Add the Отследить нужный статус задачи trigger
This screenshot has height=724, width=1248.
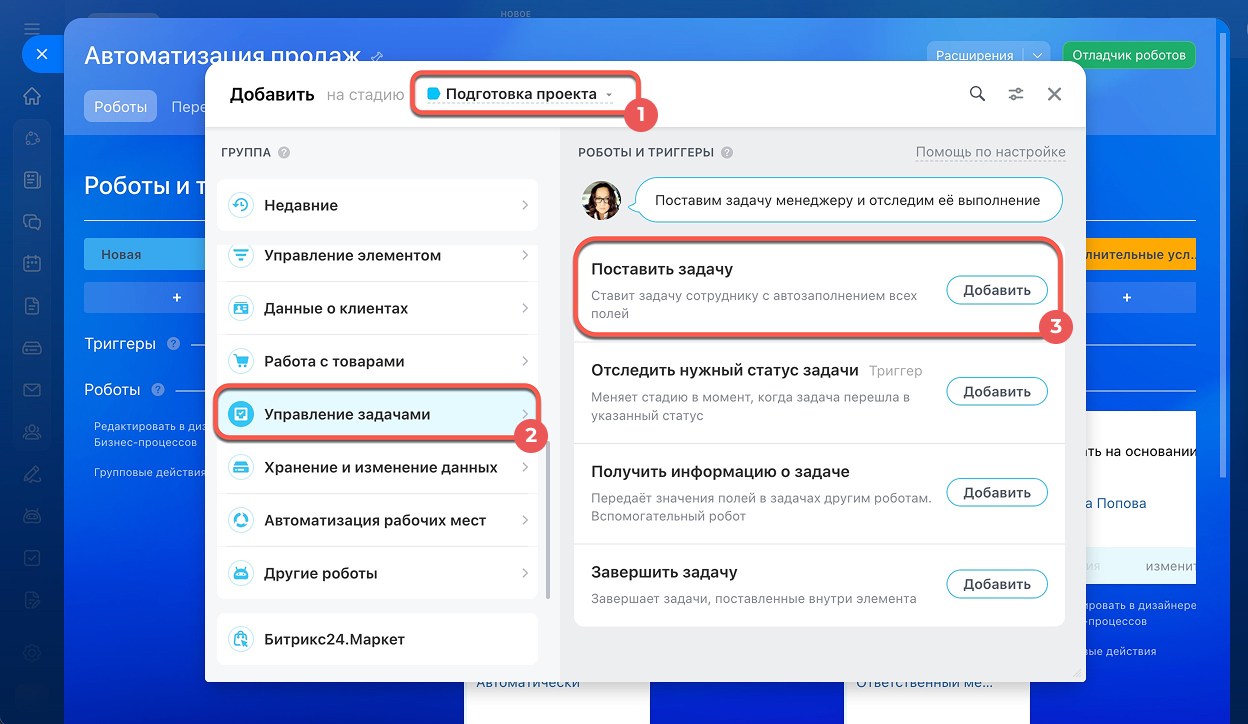pos(996,392)
